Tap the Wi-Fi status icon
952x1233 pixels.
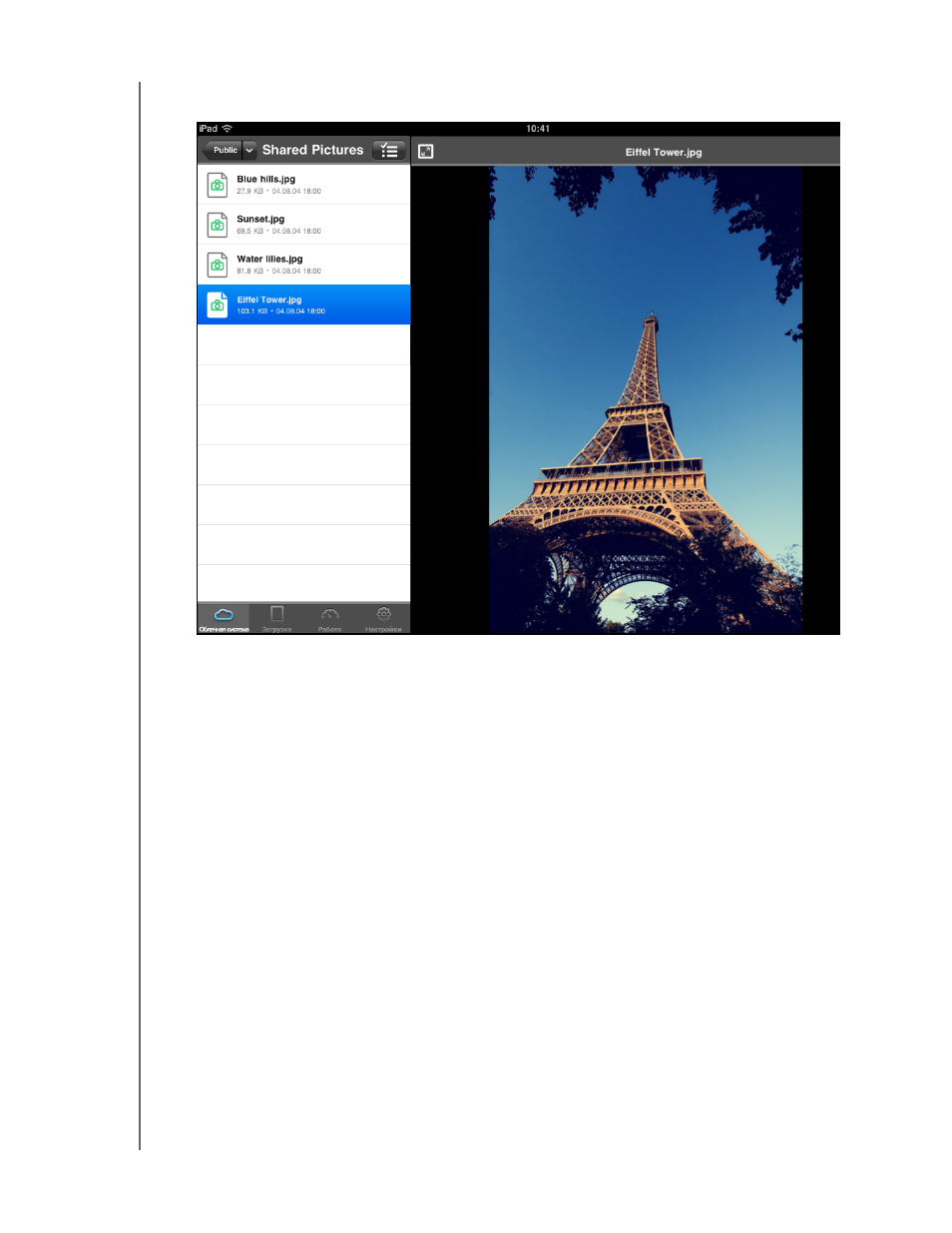coord(228,129)
